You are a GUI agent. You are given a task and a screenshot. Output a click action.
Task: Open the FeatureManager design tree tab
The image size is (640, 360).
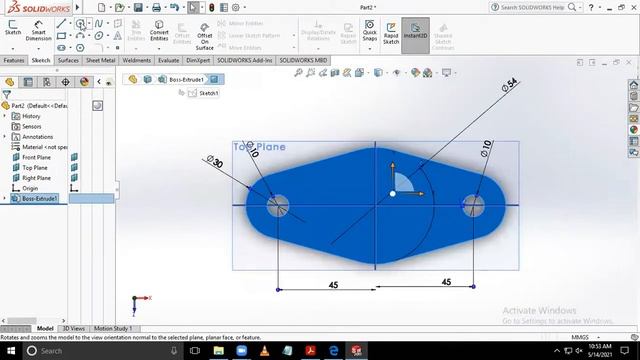(x=9, y=82)
